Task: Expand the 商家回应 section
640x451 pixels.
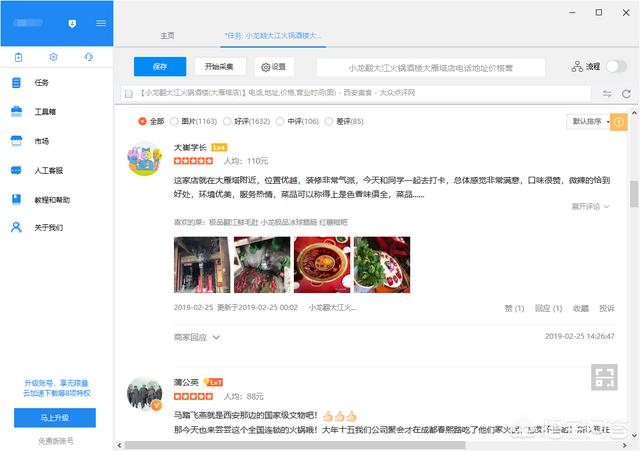Action: pos(197,338)
